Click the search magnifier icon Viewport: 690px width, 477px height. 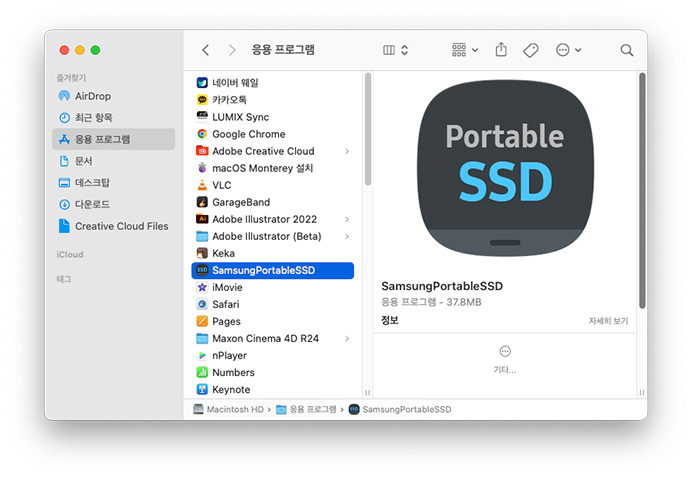(627, 50)
